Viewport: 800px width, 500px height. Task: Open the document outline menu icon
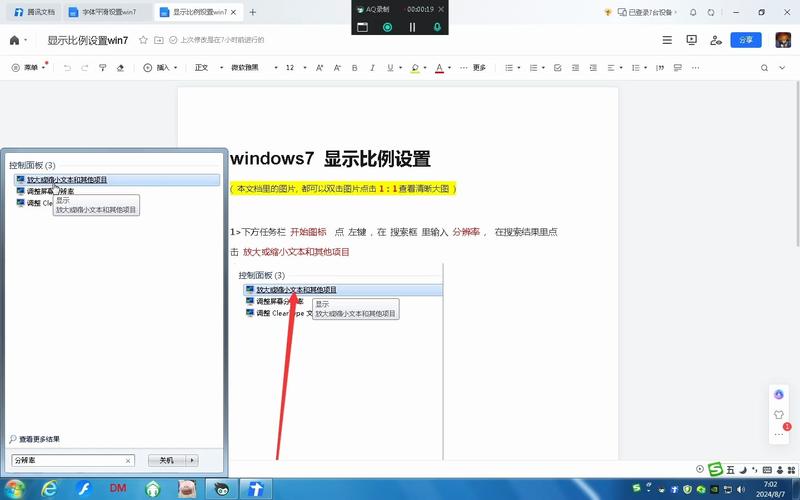(667, 40)
